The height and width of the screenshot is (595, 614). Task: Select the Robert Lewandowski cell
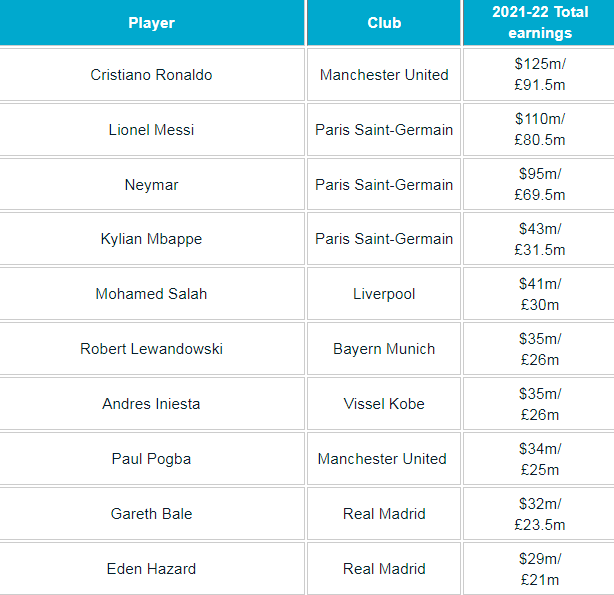tap(151, 349)
